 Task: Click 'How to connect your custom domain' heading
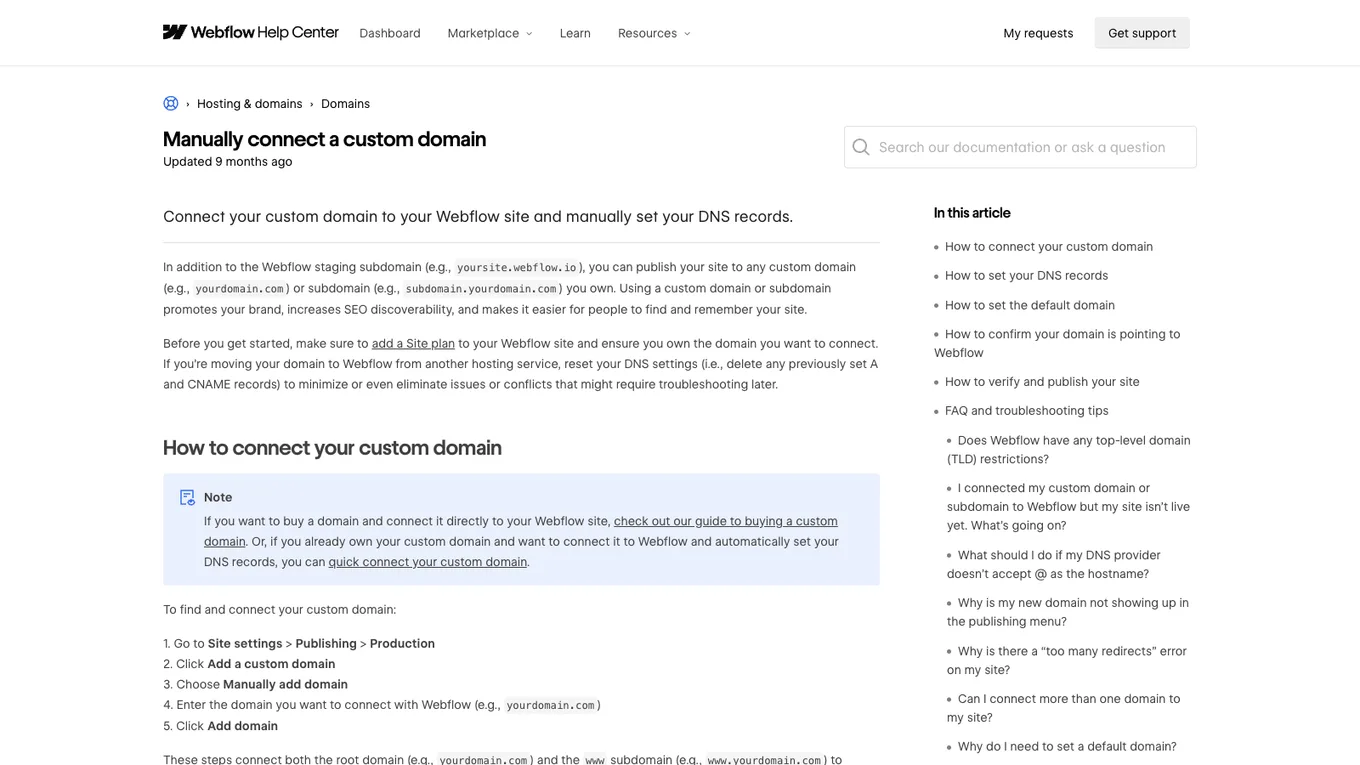332,448
